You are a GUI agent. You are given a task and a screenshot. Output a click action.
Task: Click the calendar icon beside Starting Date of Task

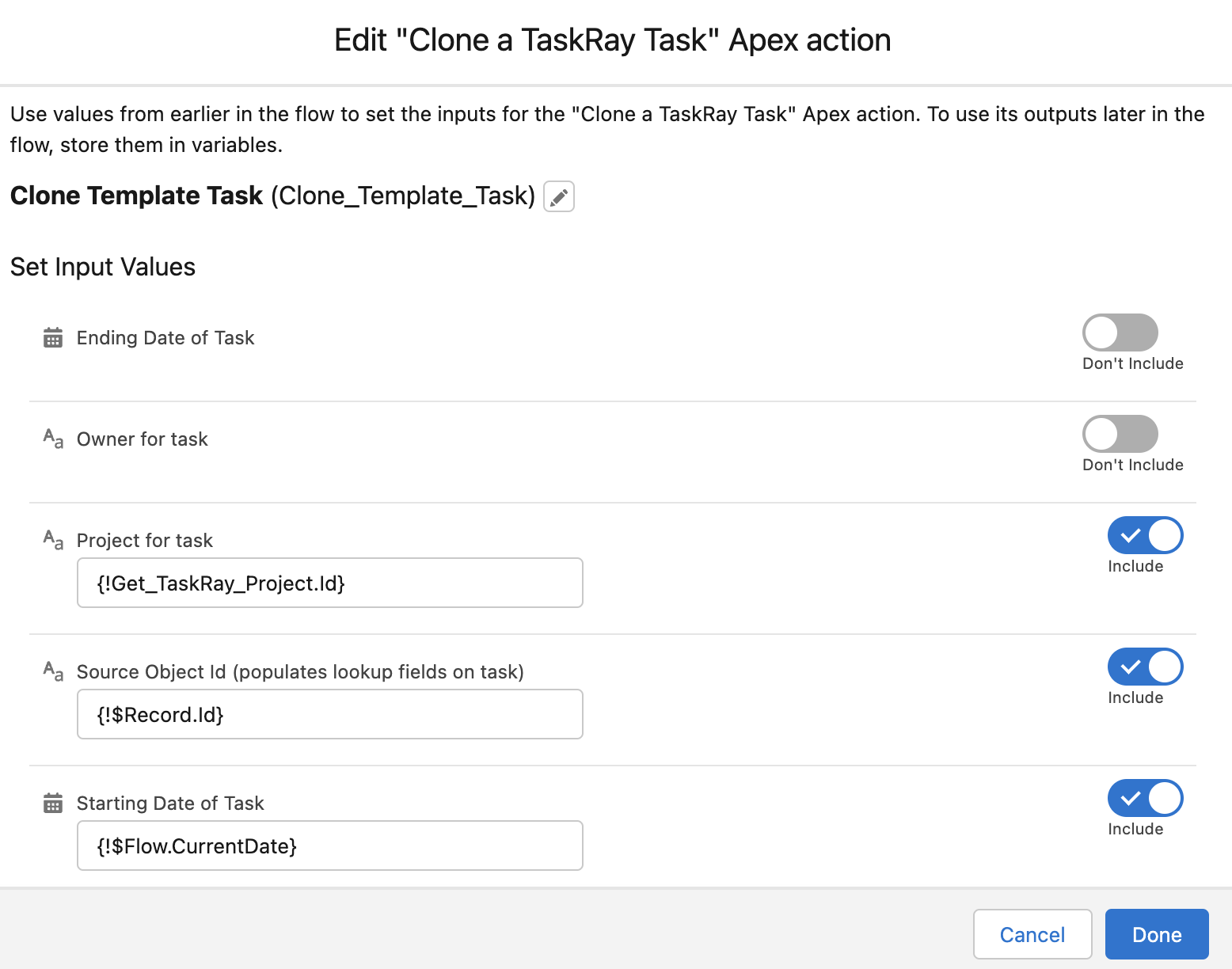[x=52, y=803]
